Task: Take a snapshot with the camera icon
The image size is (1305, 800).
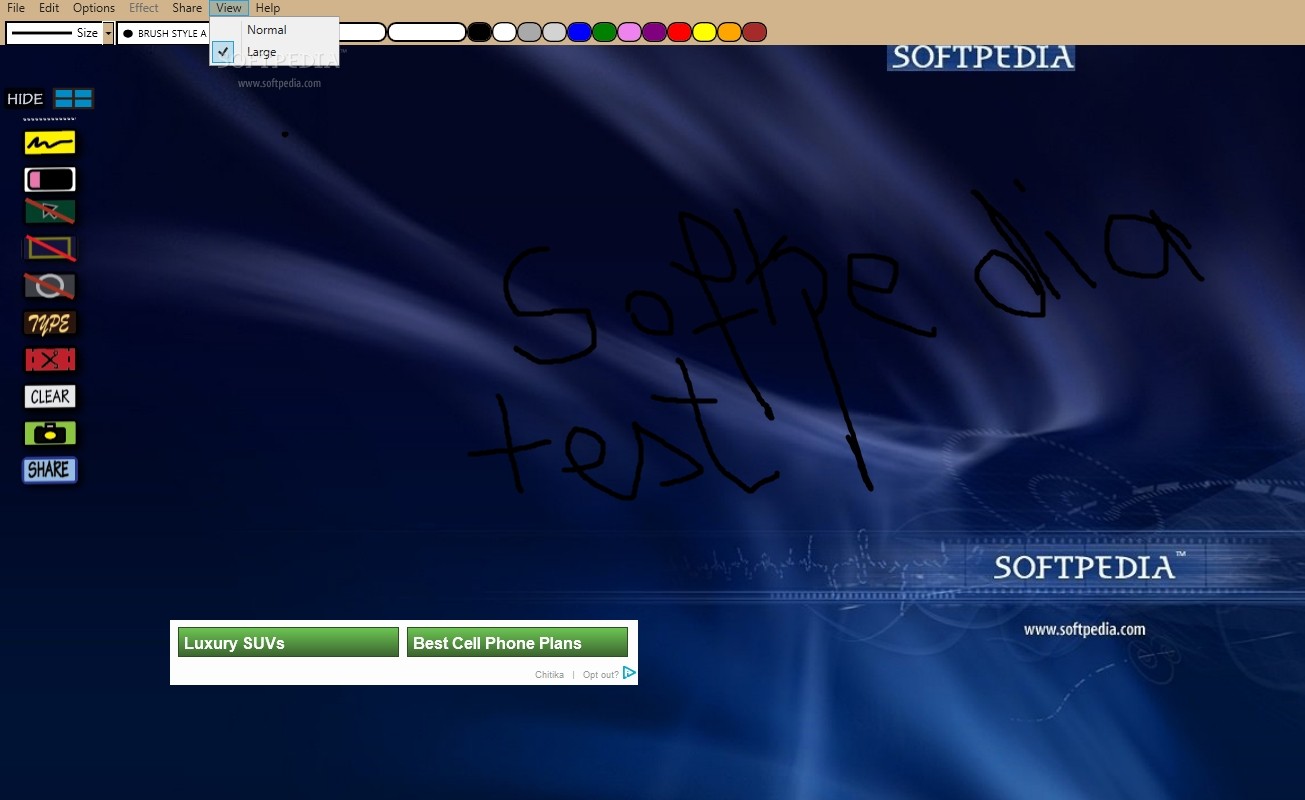Action: click(50, 434)
